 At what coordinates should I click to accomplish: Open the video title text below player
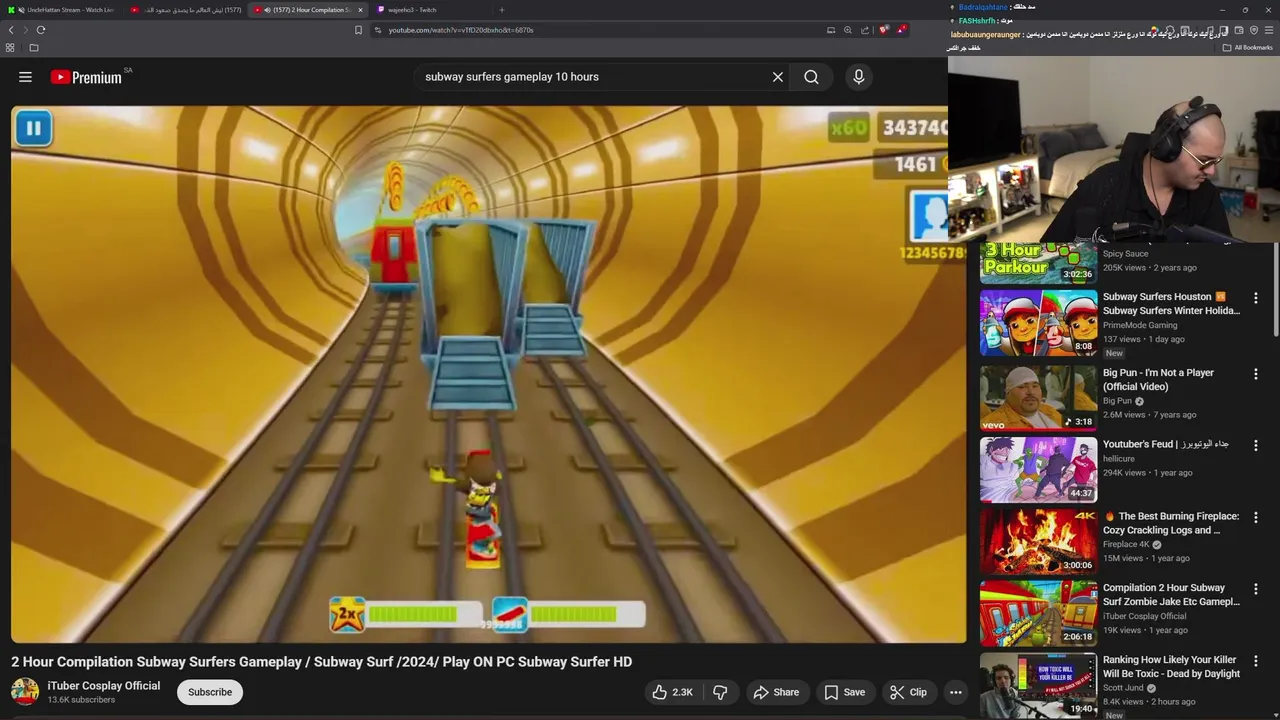tap(321, 662)
